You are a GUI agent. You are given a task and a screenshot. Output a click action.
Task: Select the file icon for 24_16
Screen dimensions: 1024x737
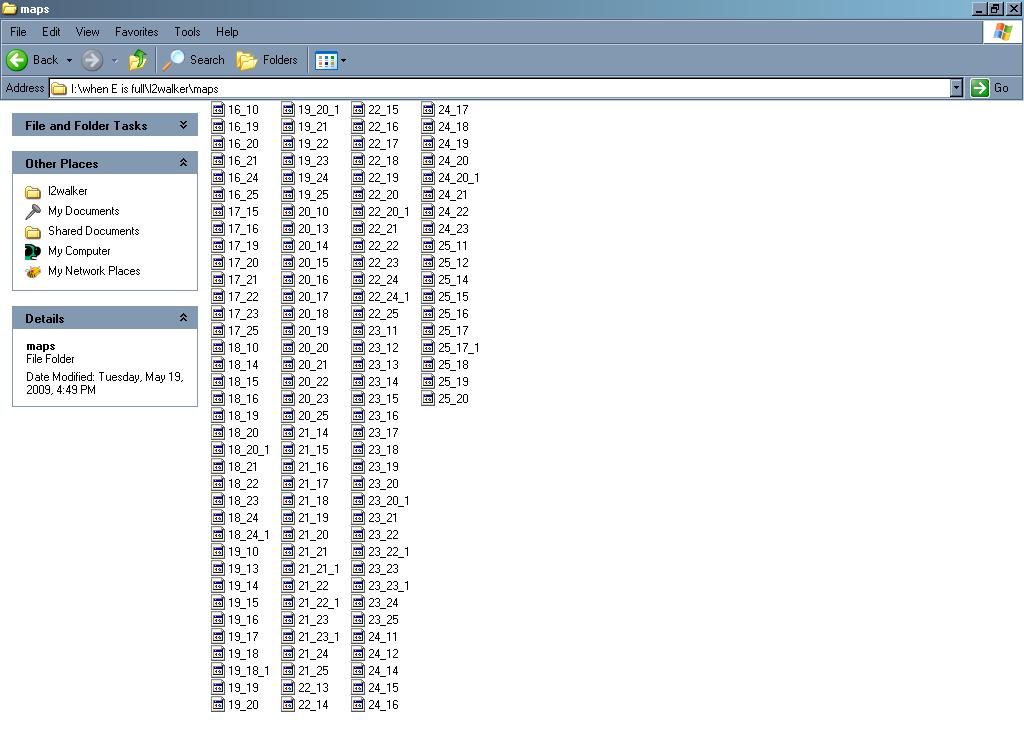pos(358,704)
